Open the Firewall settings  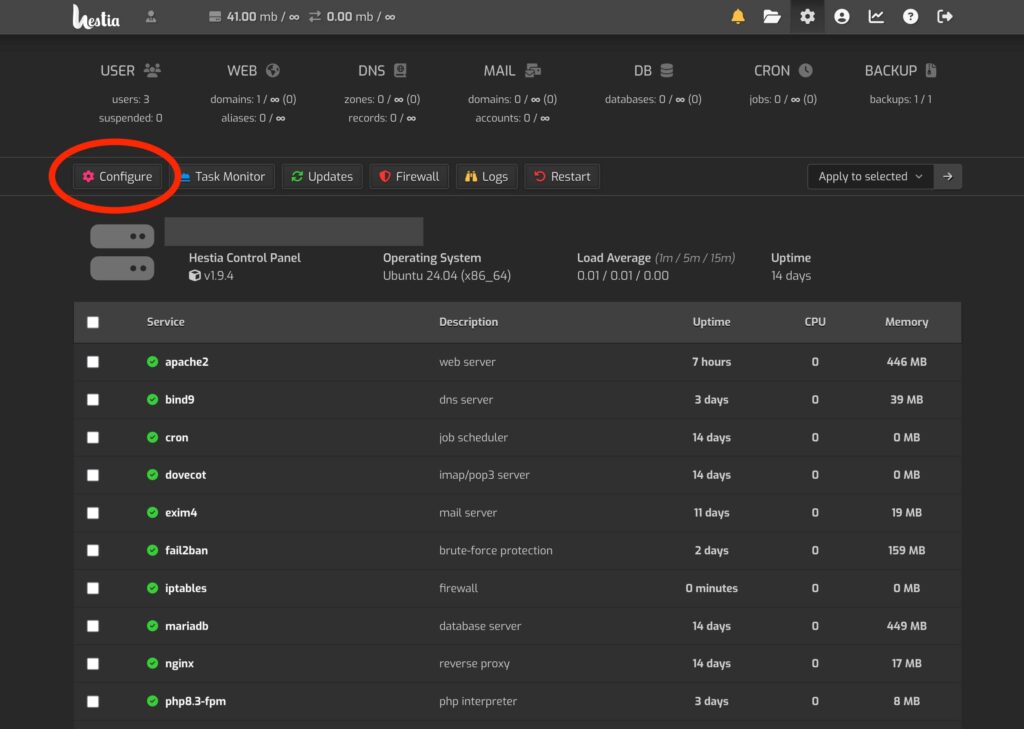[x=409, y=176]
